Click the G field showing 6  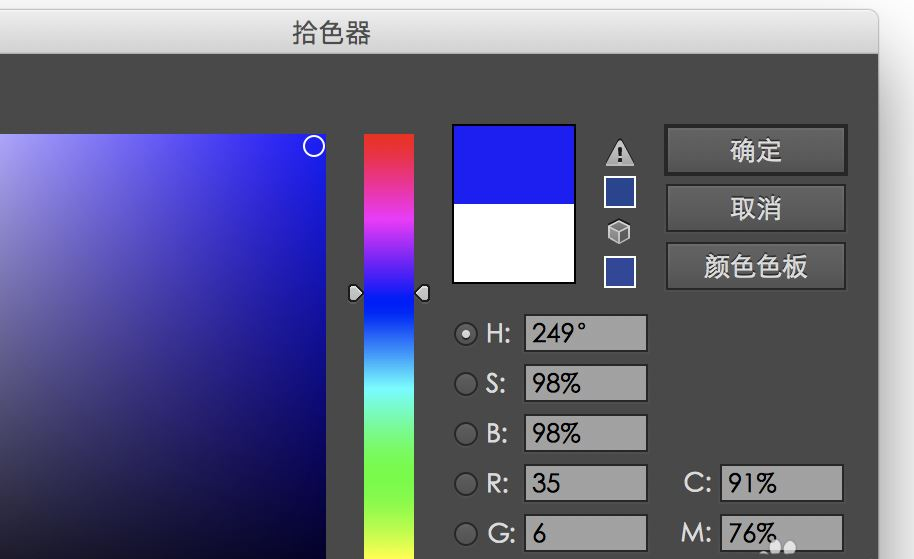click(x=586, y=533)
